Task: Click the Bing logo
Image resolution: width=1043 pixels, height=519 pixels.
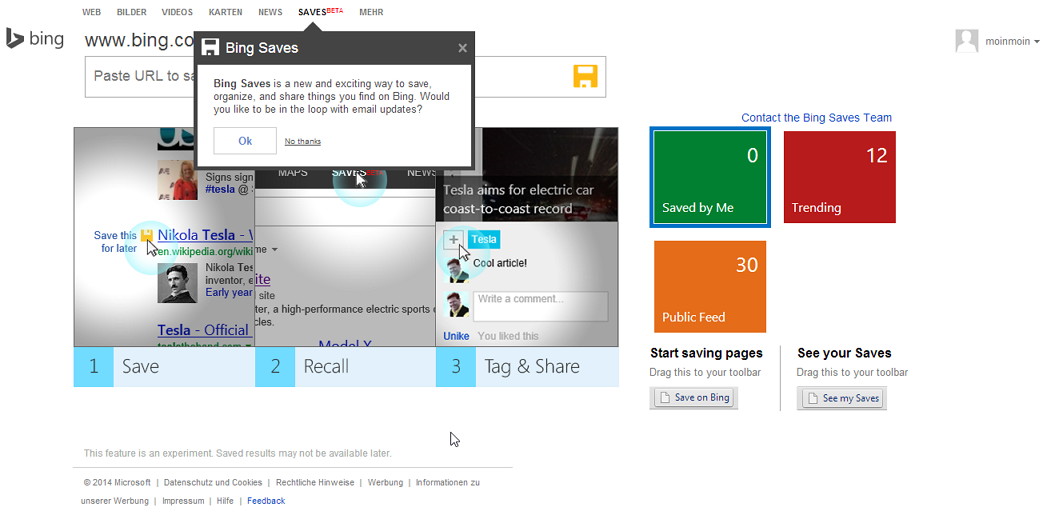Action: (x=35, y=39)
